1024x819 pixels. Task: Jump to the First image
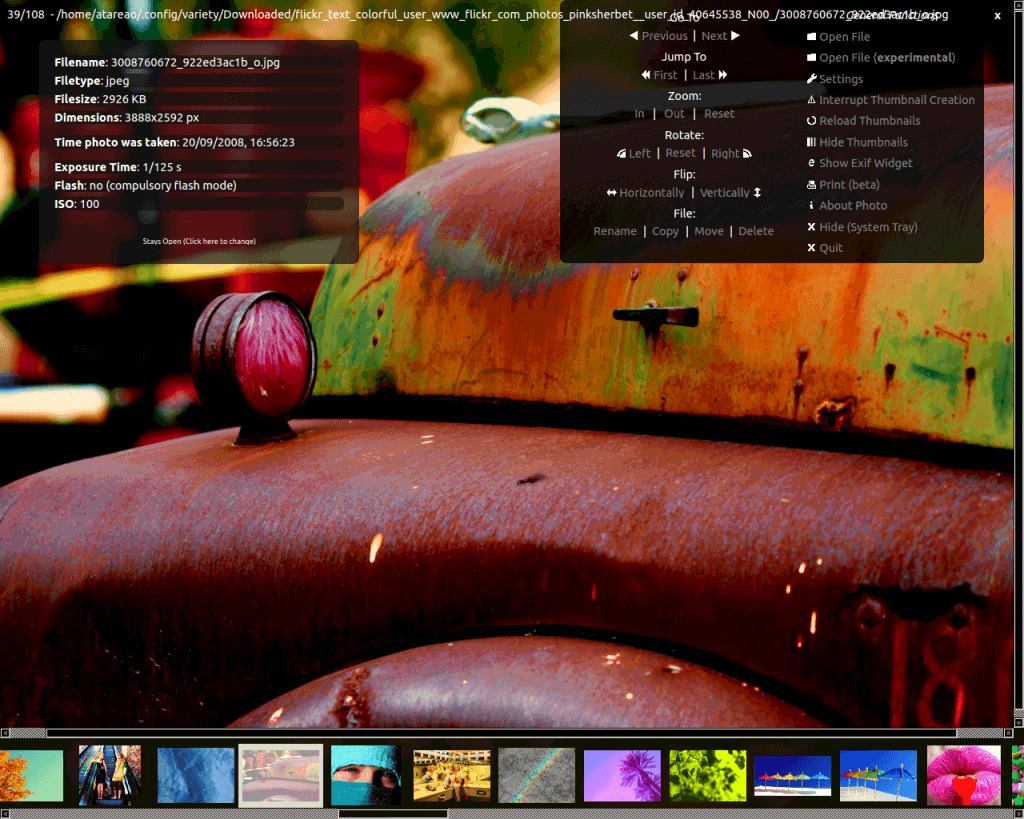click(659, 75)
